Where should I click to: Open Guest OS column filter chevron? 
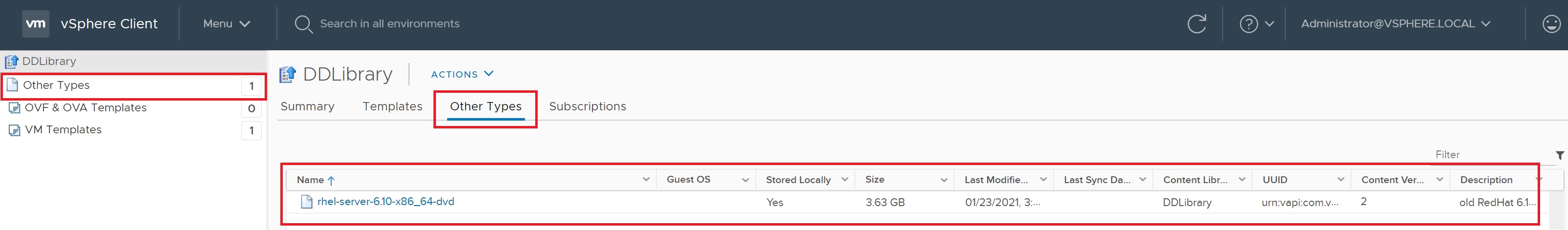pos(745,180)
